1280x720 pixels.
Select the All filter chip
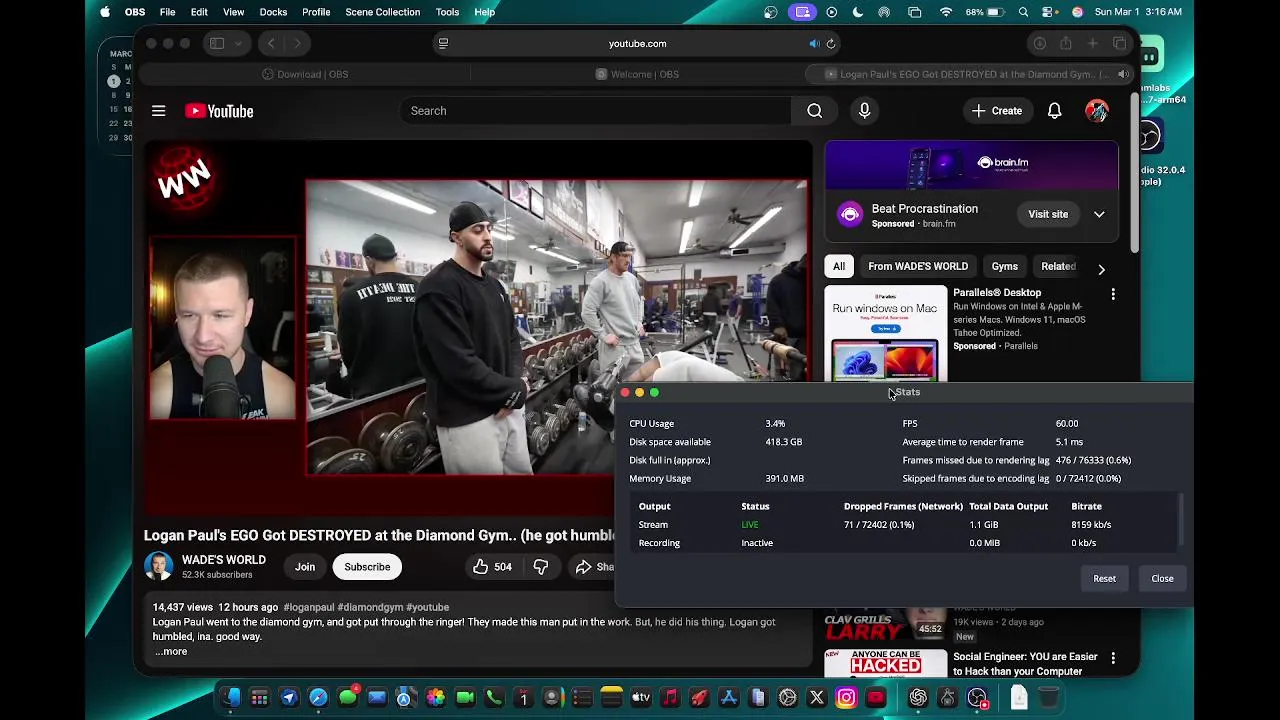pyautogui.click(x=839, y=266)
